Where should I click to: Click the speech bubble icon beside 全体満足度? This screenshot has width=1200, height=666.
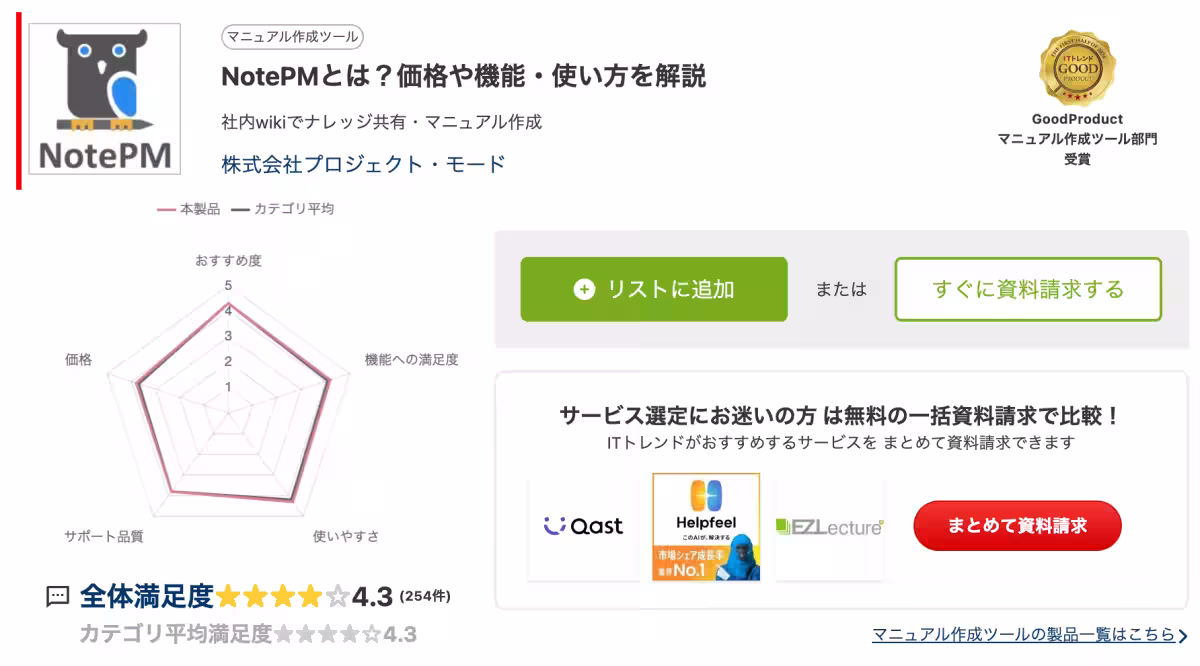pyautogui.click(x=55, y=595)
